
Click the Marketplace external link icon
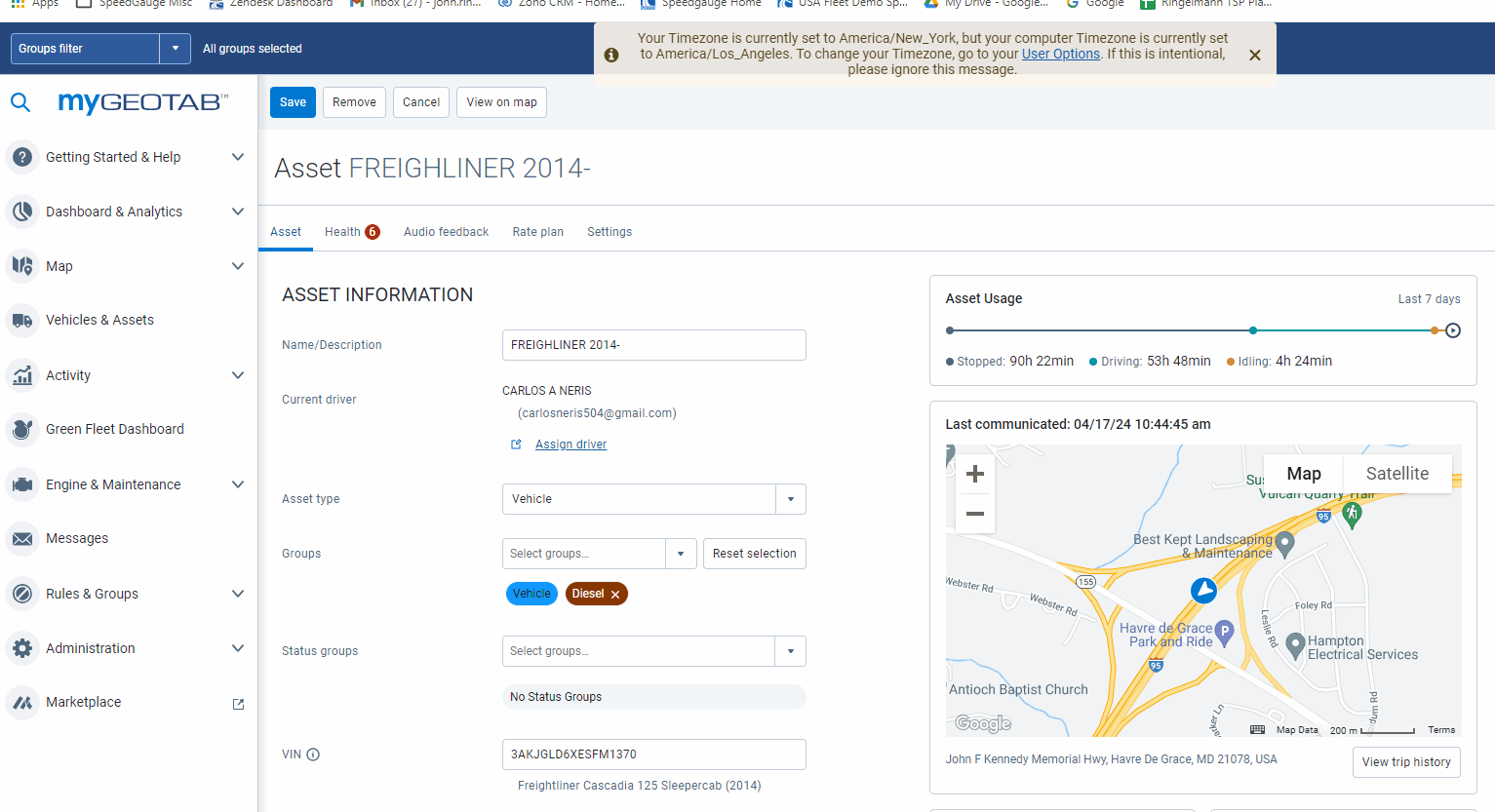[238, 704]
